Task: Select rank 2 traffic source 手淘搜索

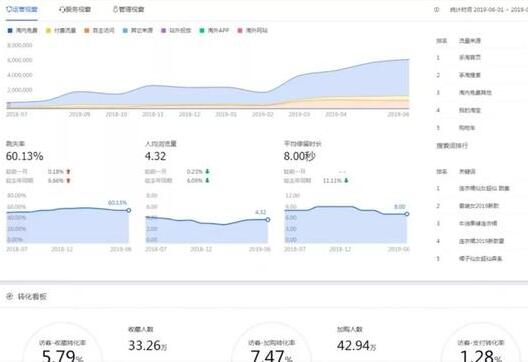Action: click(470, 75)
